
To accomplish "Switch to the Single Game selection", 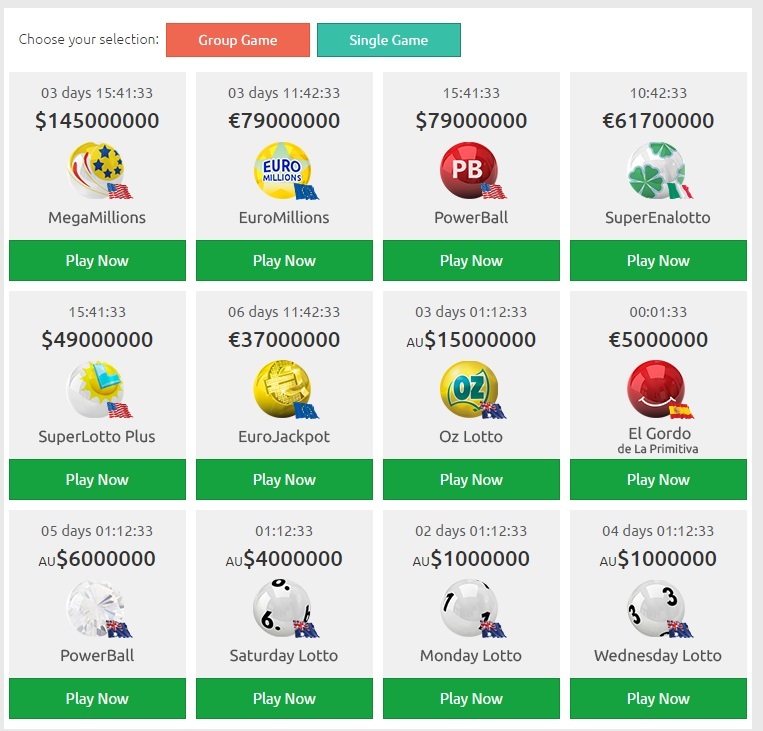I will click(388, 40).
